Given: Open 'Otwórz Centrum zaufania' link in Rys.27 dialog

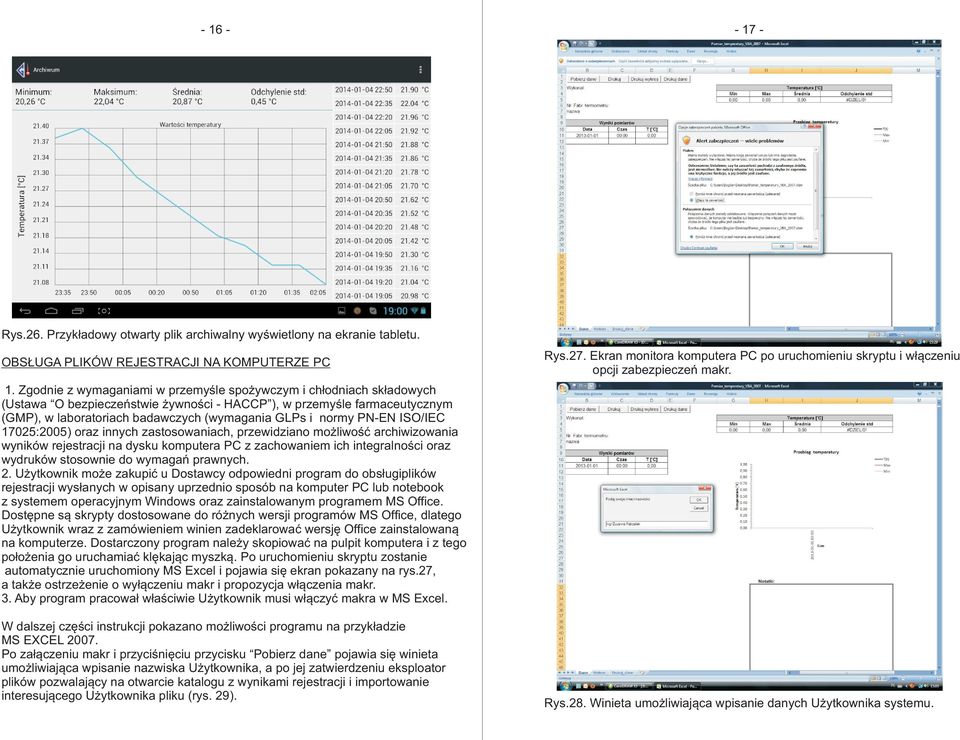Looking at the screenshot, I should click(x=699, y=248).
